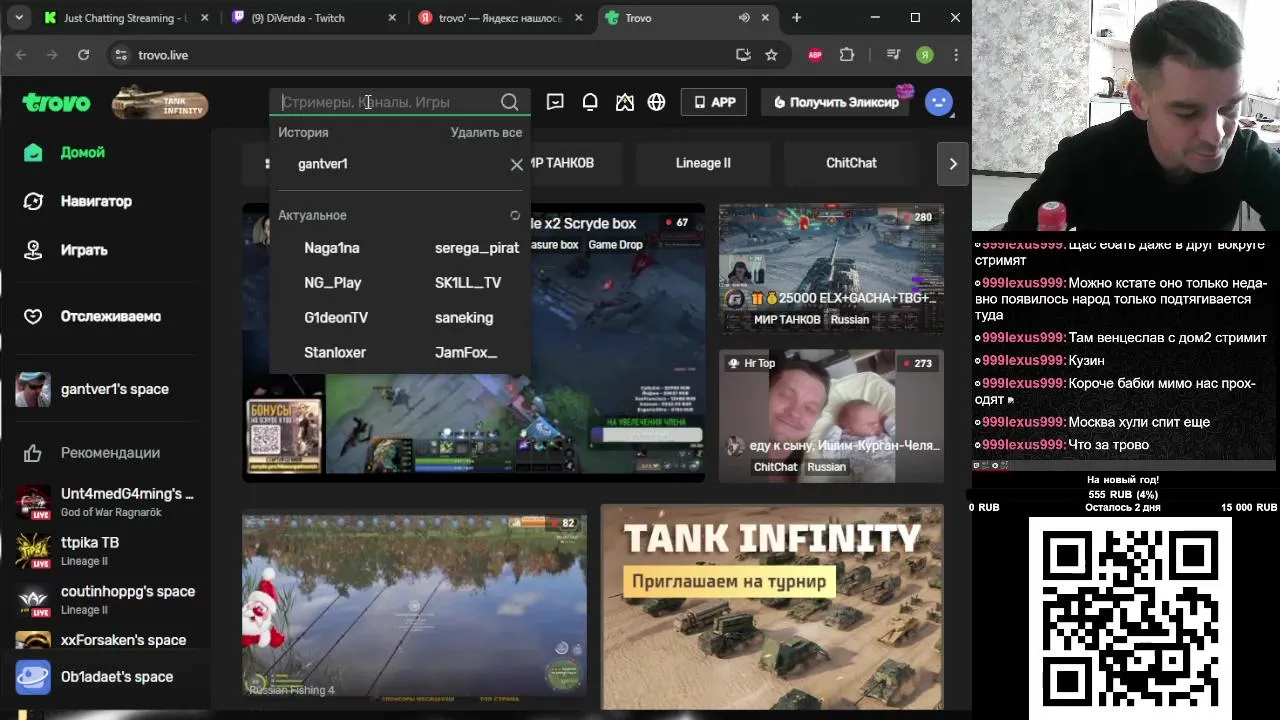
Task: Click the Game Drop tag on featured stream
Action: tap(615, 245)
